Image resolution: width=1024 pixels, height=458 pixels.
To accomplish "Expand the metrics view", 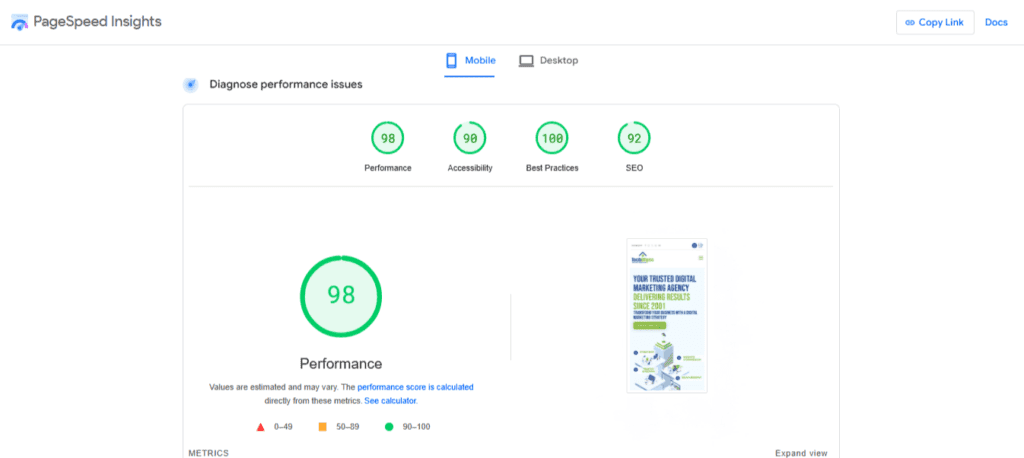I will point(801,453).
